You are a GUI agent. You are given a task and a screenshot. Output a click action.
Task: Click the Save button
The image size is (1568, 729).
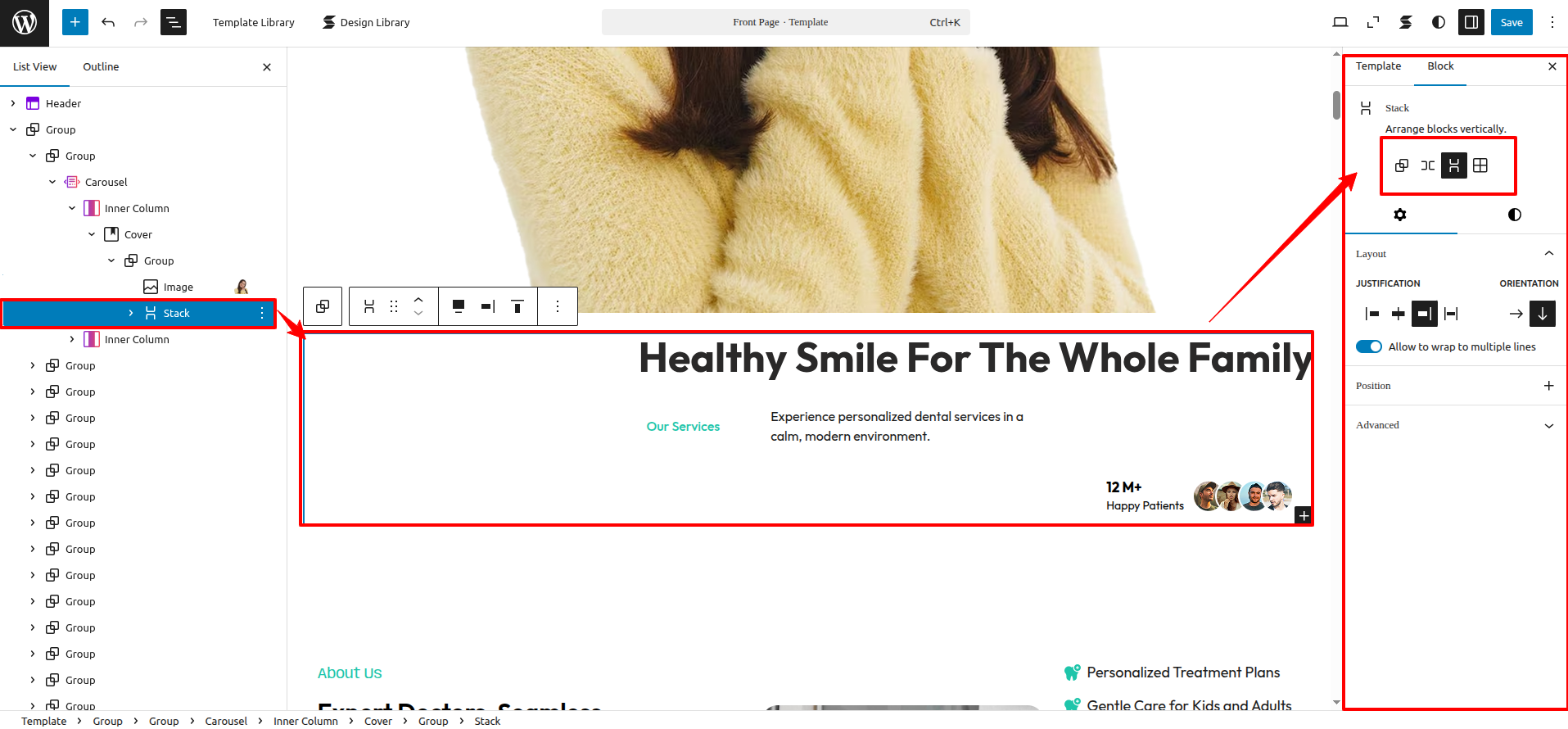(x=1512, y=22)
